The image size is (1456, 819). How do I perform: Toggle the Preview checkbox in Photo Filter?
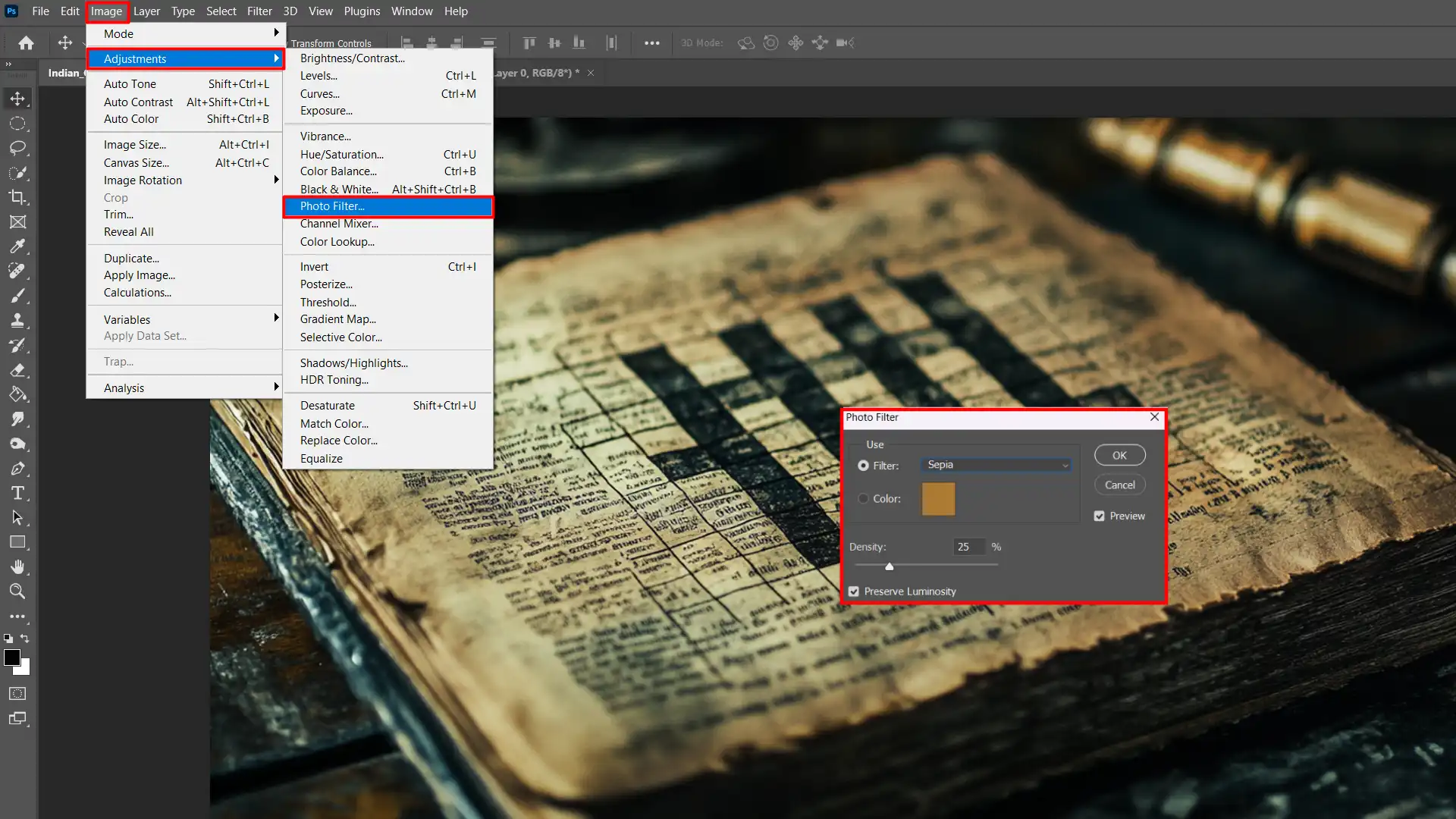1100,516
